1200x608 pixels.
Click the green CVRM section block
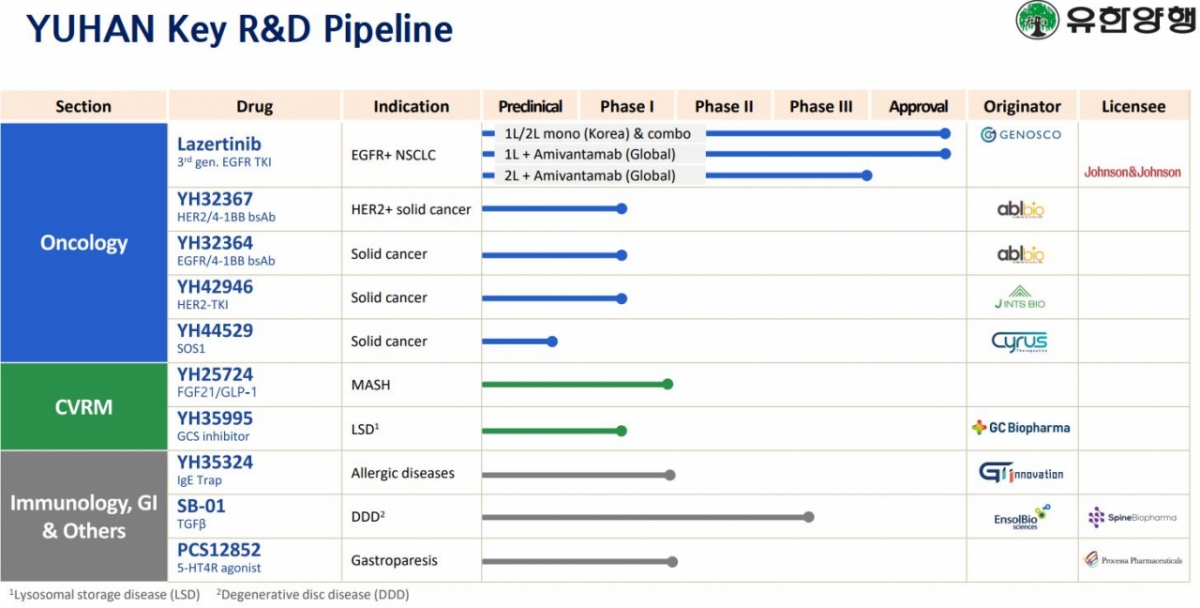pos(84,407)
